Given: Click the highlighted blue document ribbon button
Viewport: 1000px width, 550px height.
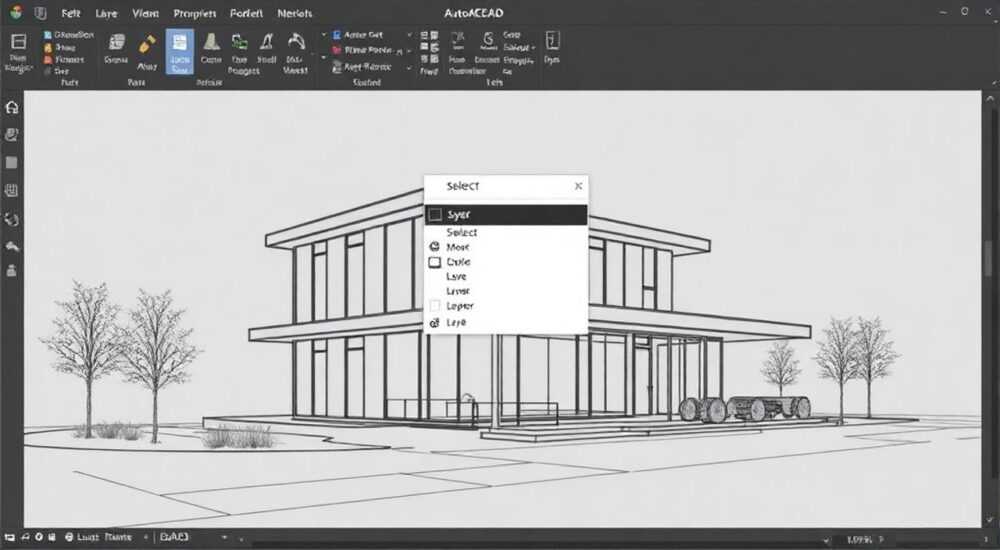Looking at the screenshot, I should pos(180,51).
